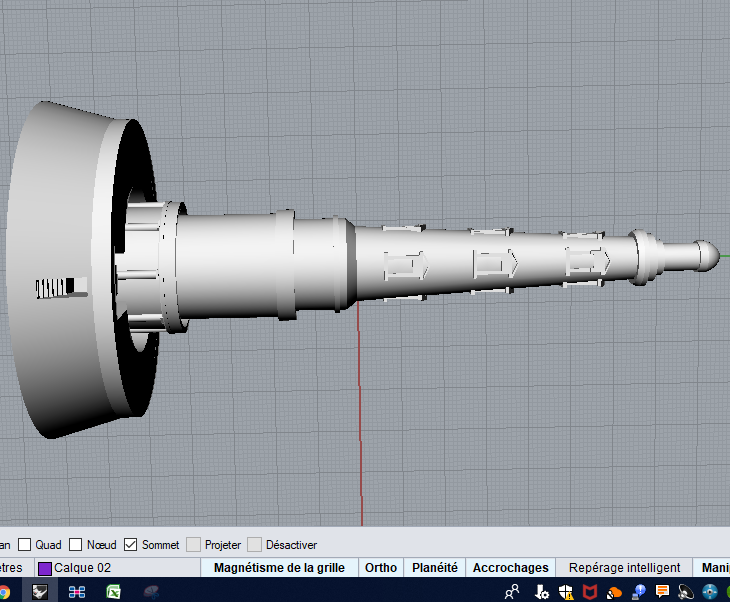Toggle Magnétisme de la grille
730x602 pixels.
(279, 568)
